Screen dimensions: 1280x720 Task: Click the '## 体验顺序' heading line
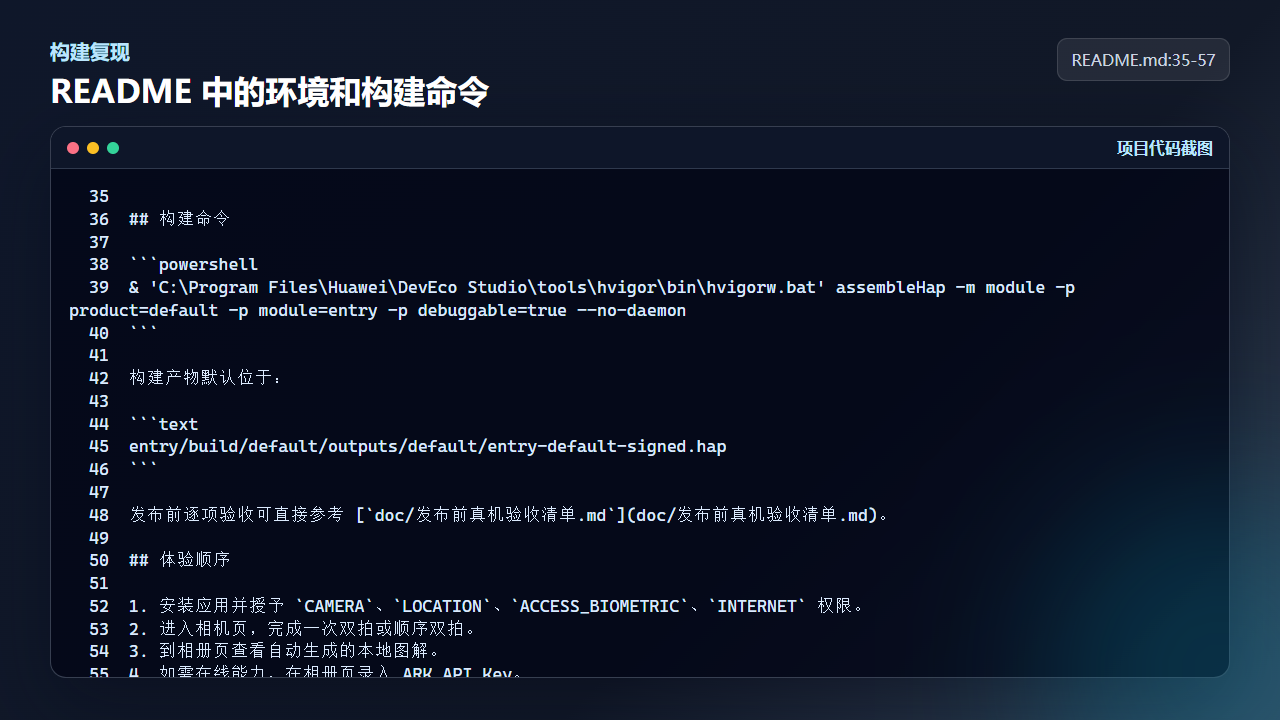[x=180, y=561]
